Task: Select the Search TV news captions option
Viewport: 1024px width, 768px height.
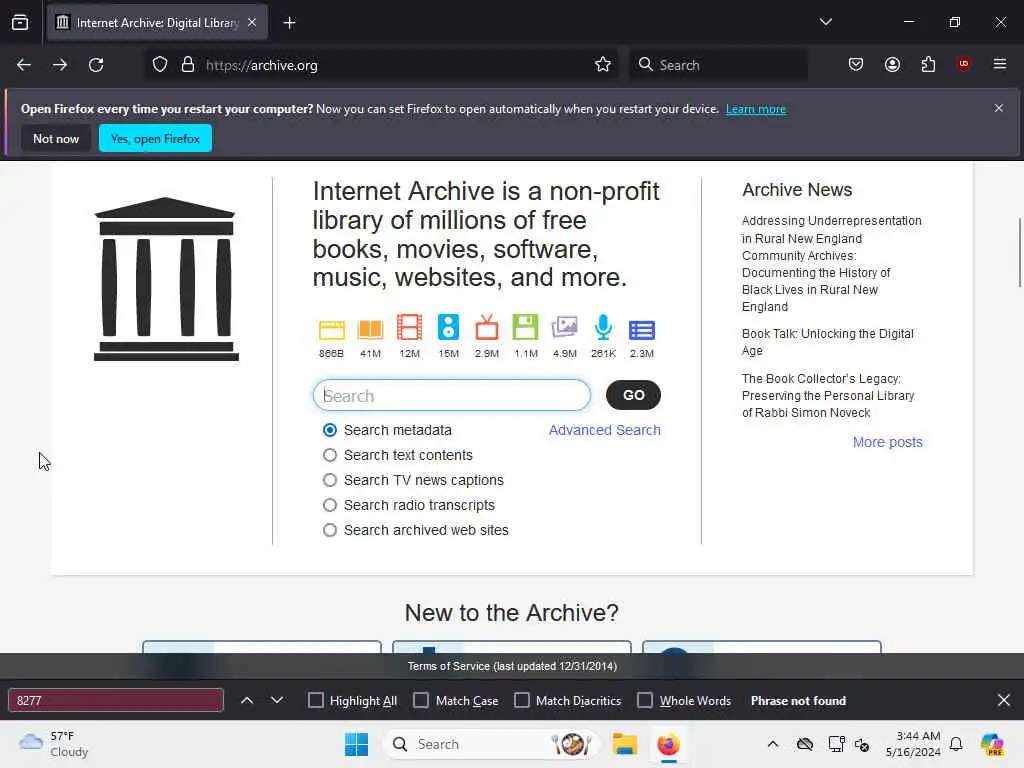Action: [330, 480]
